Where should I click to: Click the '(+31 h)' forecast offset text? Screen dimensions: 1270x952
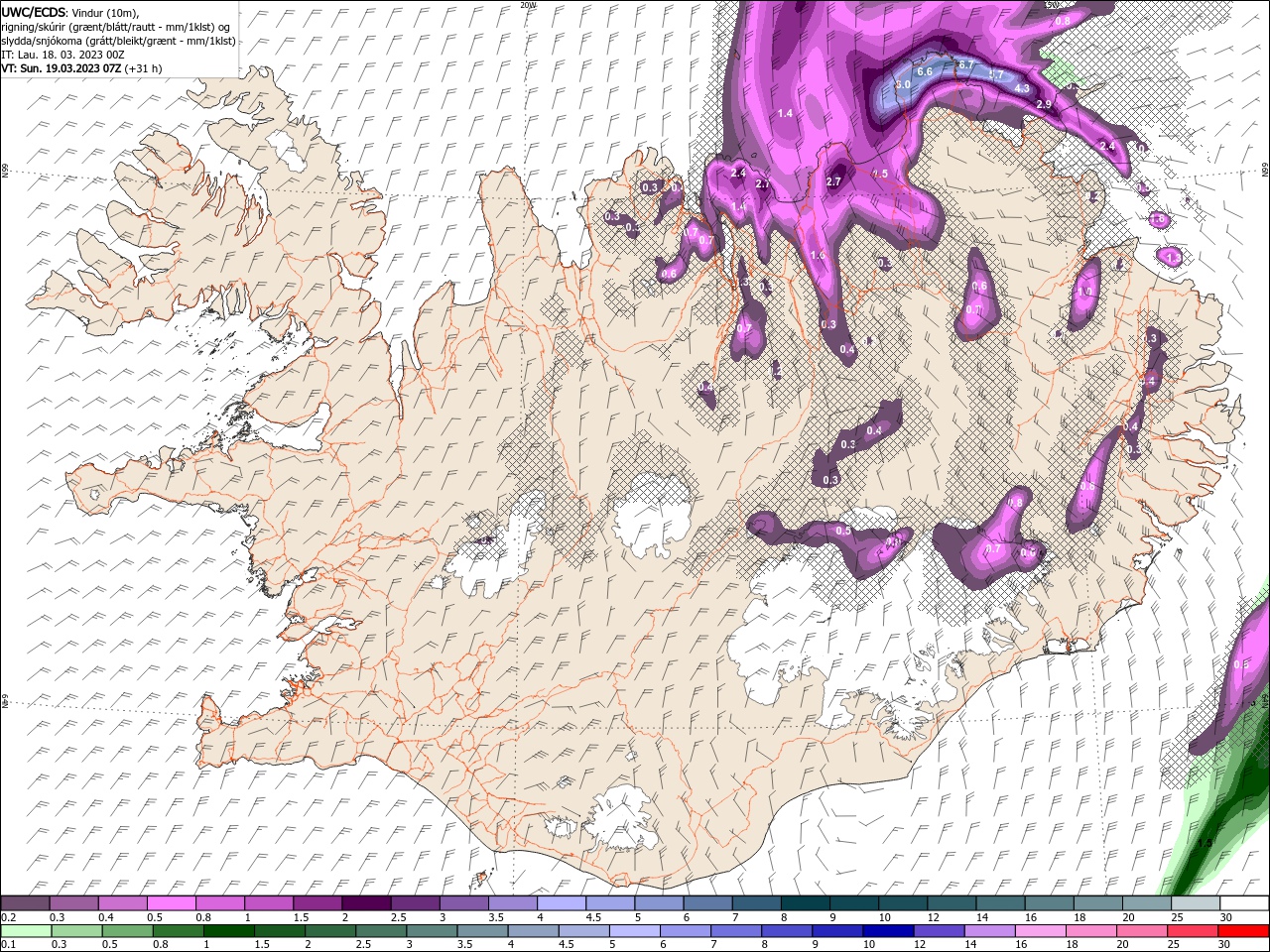click(144, 68)
